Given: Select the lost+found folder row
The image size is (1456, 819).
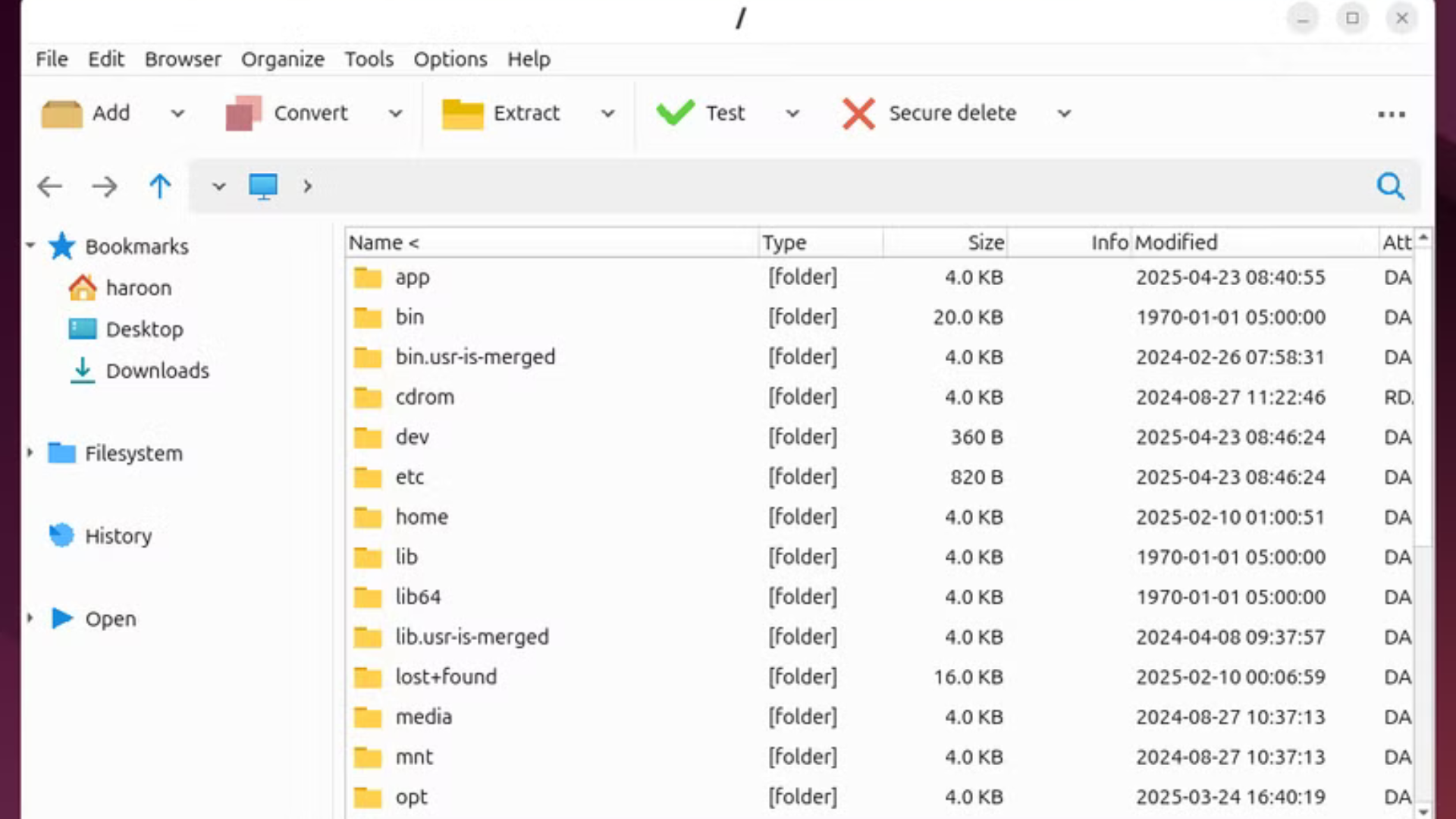Looking at the screenshot, I should click(446, 676).
